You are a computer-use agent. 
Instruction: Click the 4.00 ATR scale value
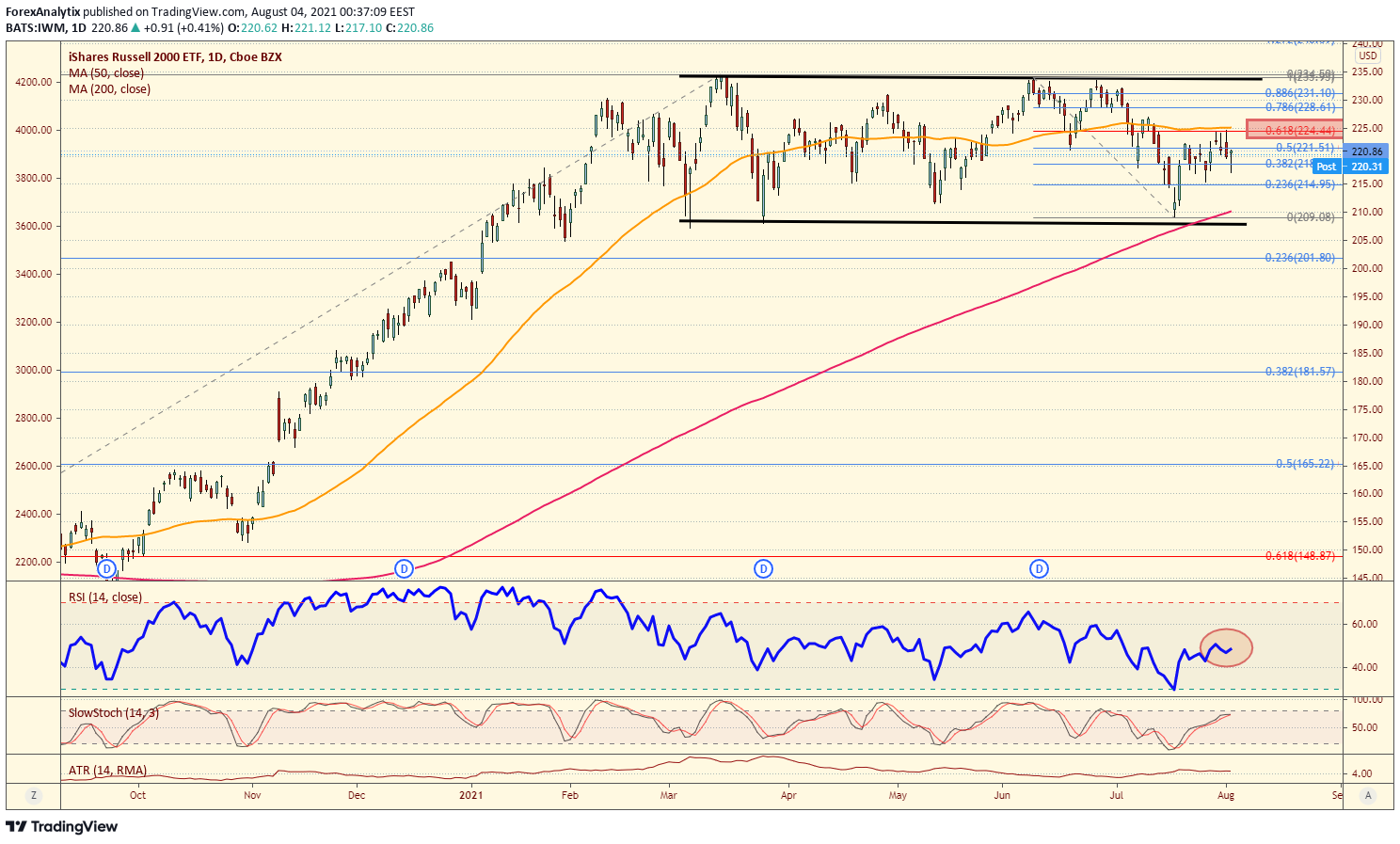(1361, 773)
